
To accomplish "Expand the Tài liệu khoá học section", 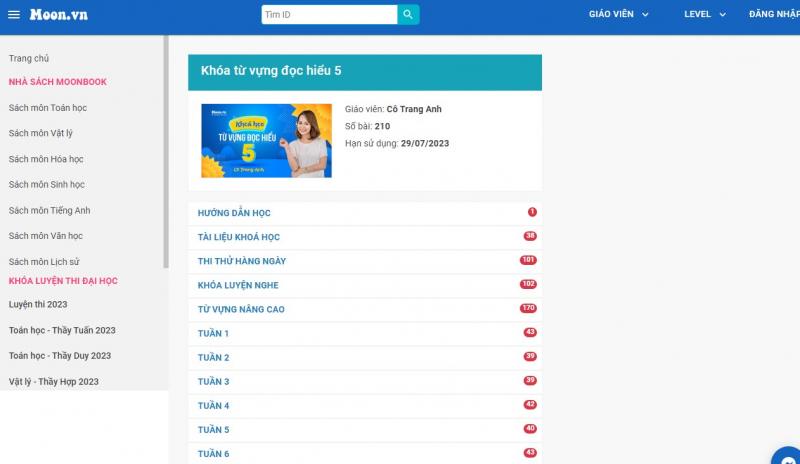I will (x=365, y=237).
